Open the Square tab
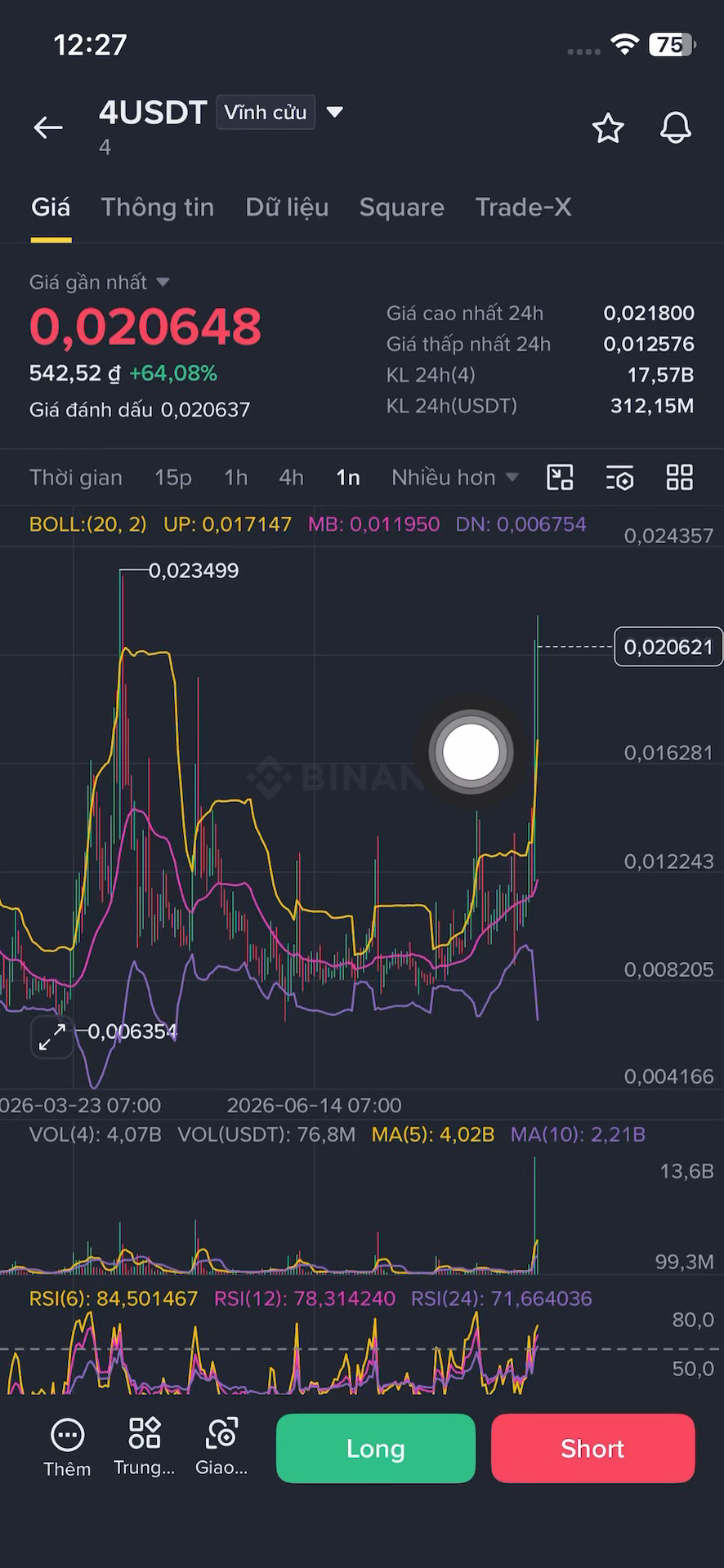The width and height of the screenshot is (724, 1568). point(402,207)
